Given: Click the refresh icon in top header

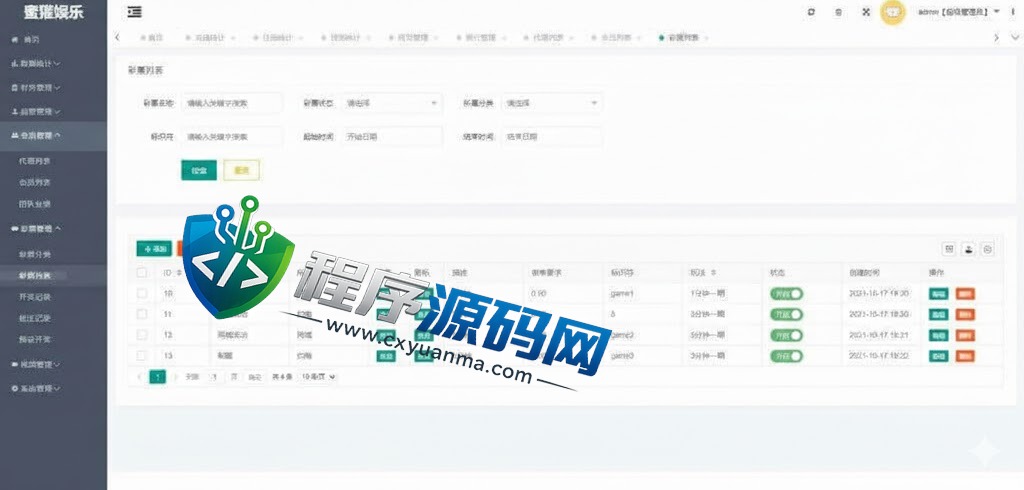Looking at the screenshot, I should (x=811, y=12).
